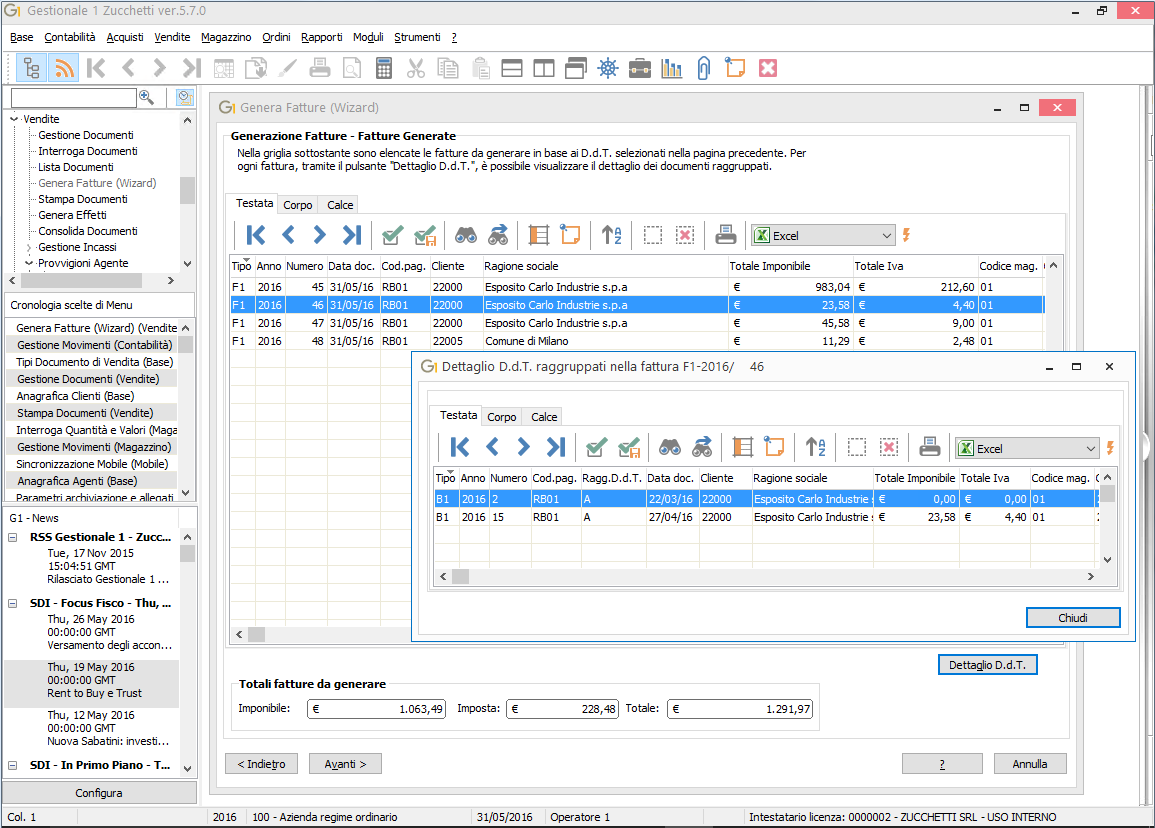Collapse SDI - Focus Fisco news group

[13, 603]
